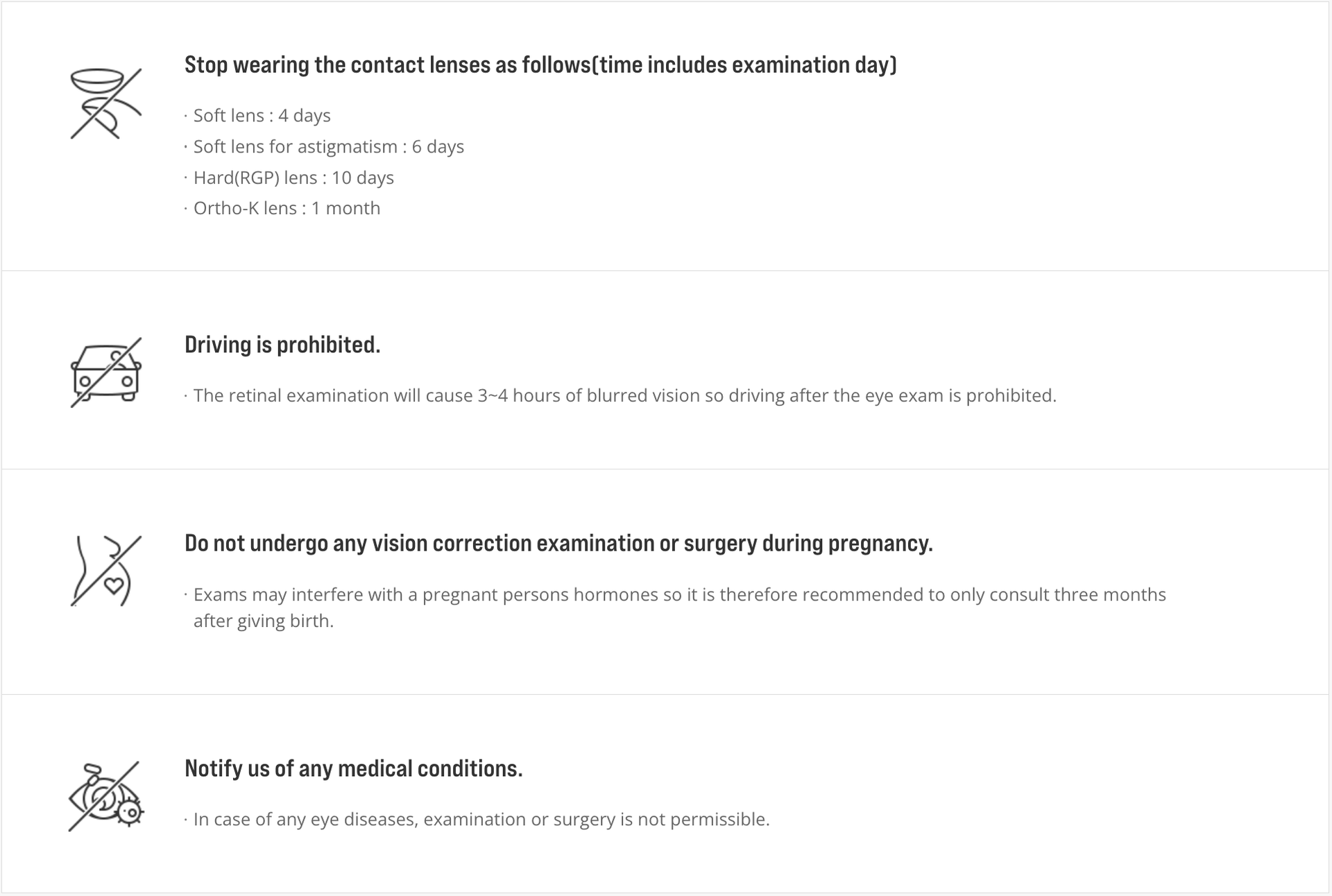
Task: Click the crossed-out pregnancy icon
Action: tap(106, 571)
